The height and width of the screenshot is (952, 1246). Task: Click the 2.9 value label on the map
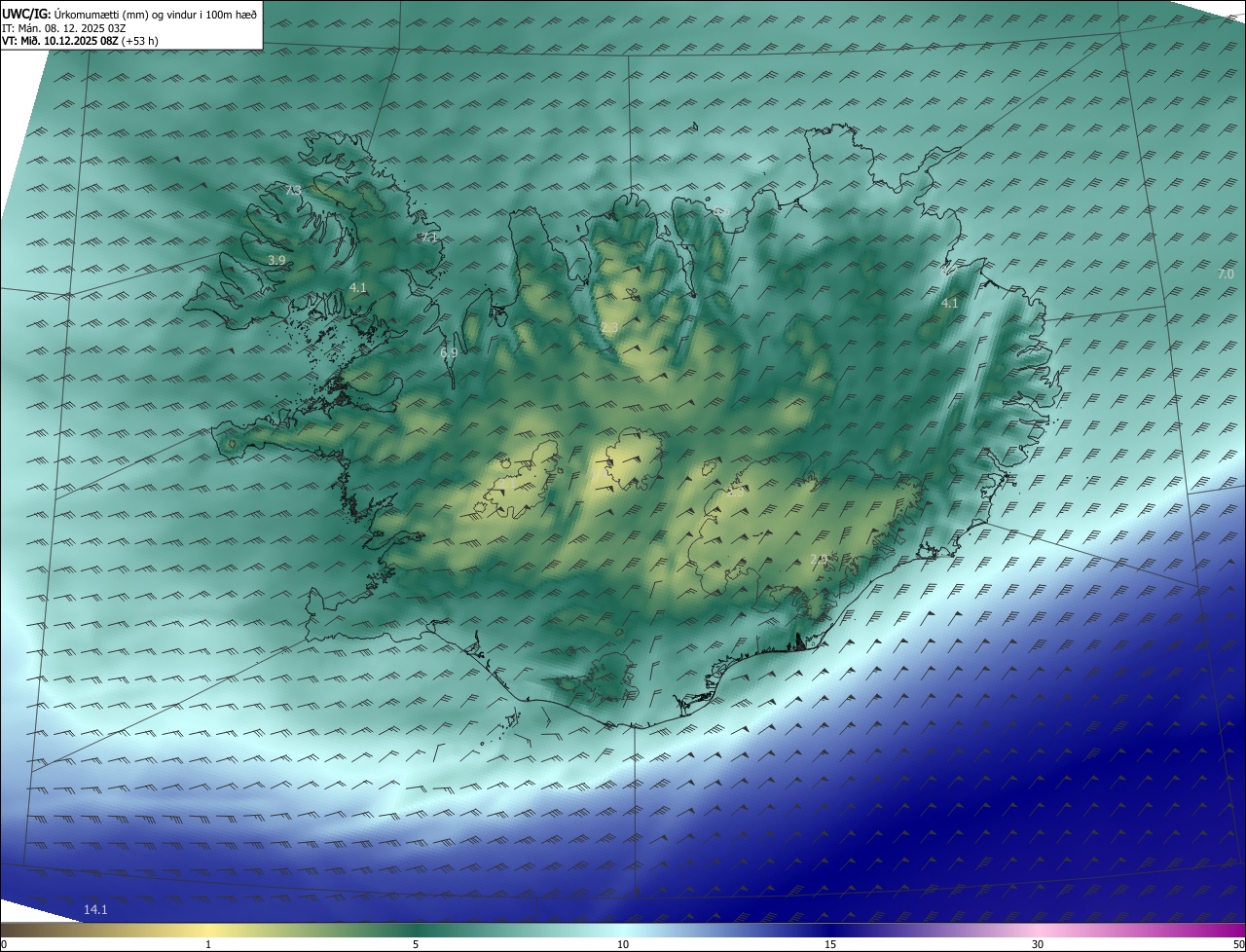click(x=819, y=558)
